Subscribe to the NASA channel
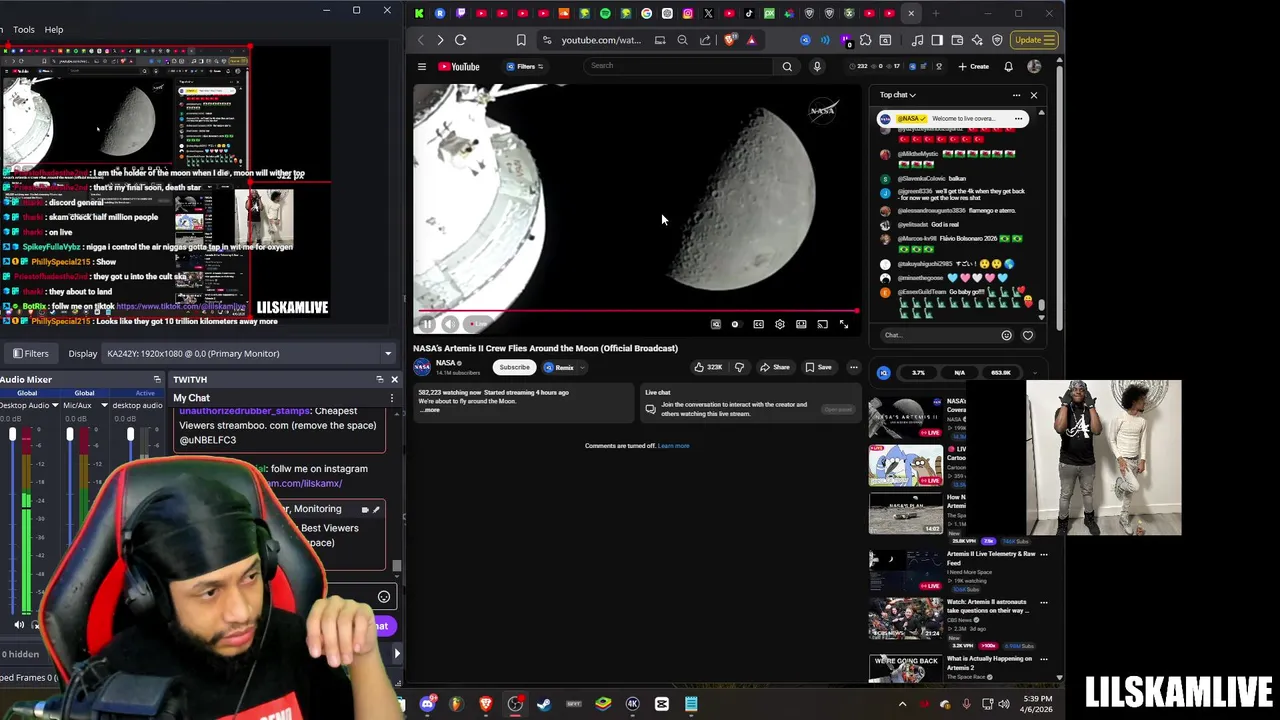Viewport: 1280px width, 720px height. coord(515,367)
